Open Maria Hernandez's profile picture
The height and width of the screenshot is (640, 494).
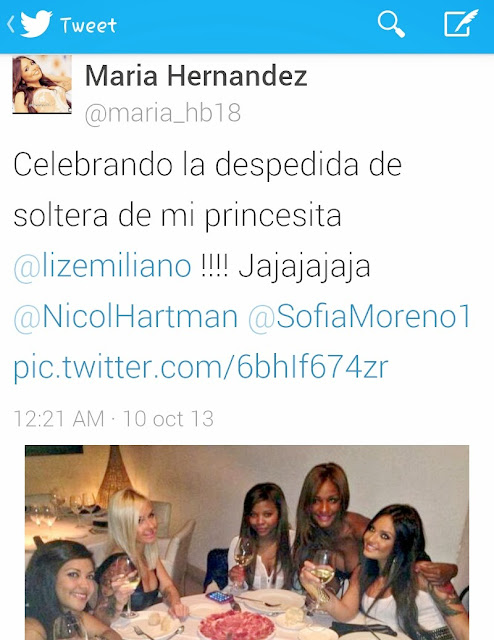pos(42,84)
